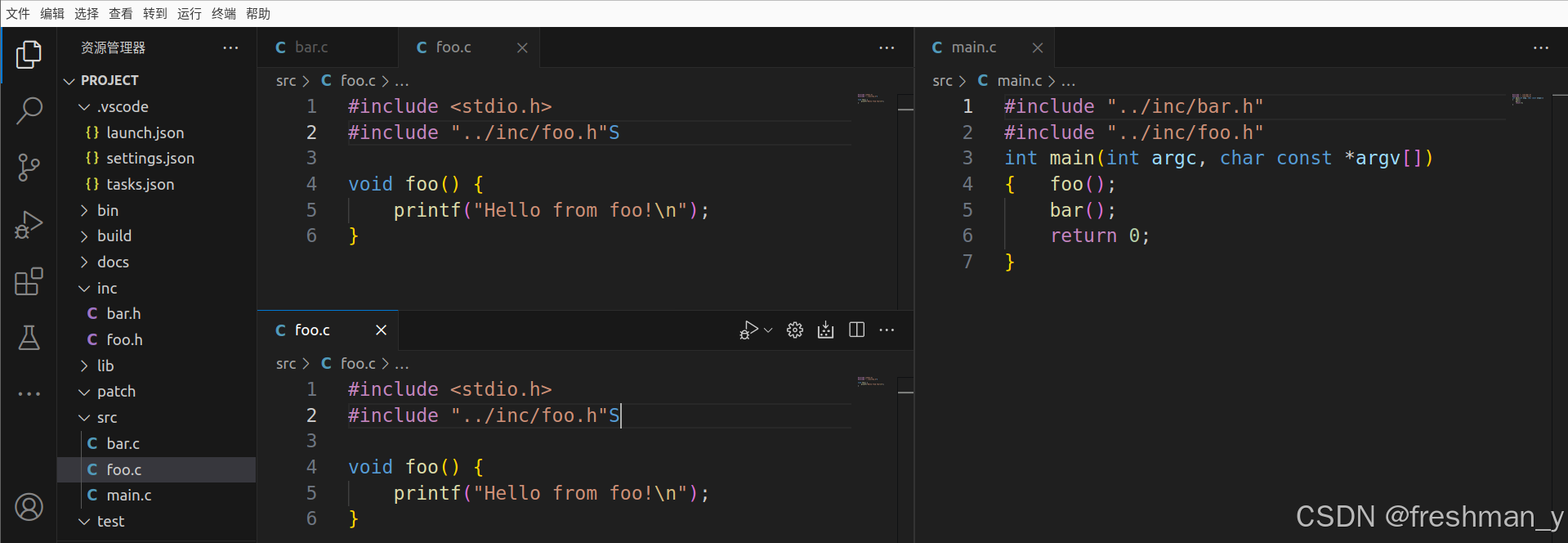1568x543 pixels.
Task: Click the minimap in upper foo.c editor
Action: tap(871, 98)
